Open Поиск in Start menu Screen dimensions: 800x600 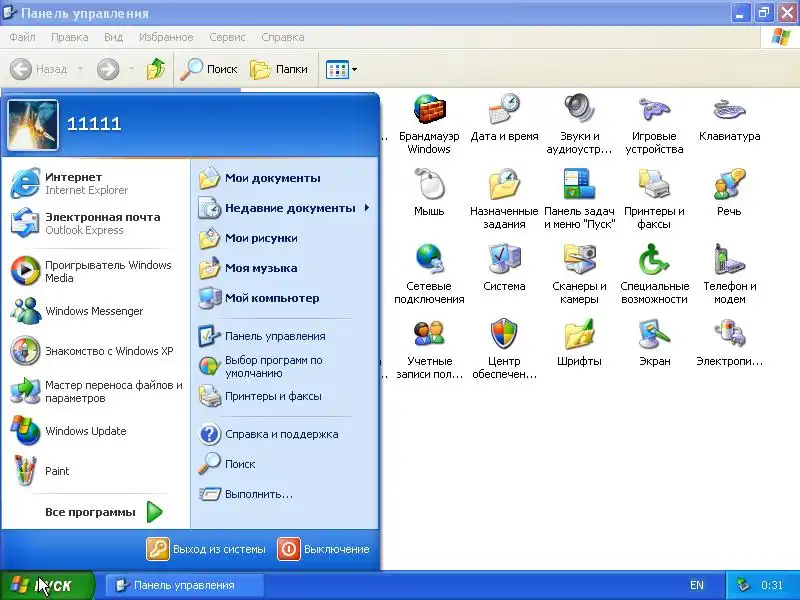click(x=285, y=464)
